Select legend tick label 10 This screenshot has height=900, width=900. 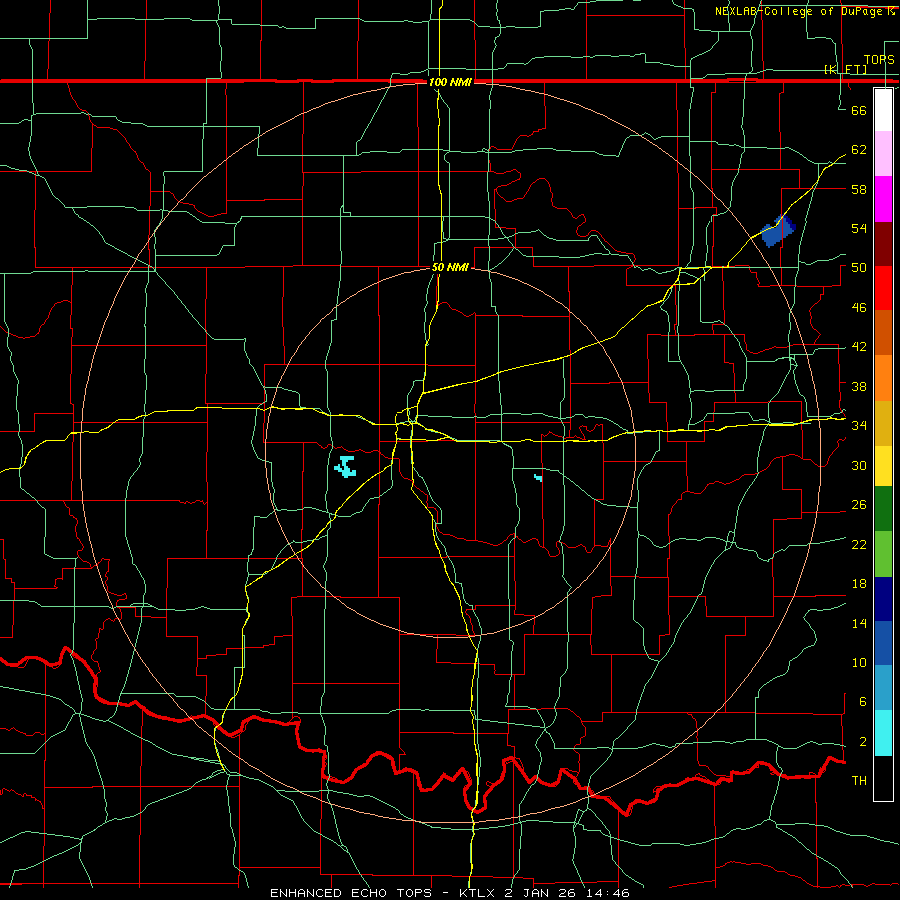859,663
